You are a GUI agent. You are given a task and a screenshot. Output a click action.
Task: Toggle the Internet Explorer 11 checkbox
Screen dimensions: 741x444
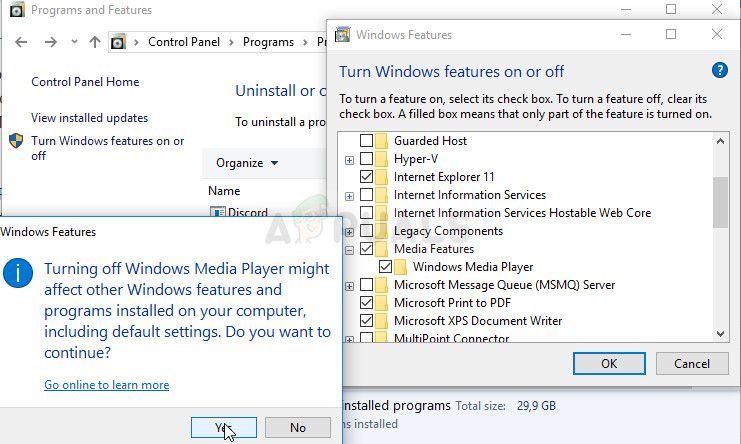point(366,177)
